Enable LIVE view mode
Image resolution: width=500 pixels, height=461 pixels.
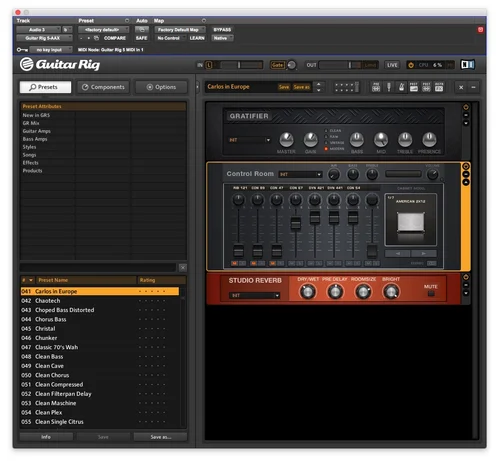(392, 65)
